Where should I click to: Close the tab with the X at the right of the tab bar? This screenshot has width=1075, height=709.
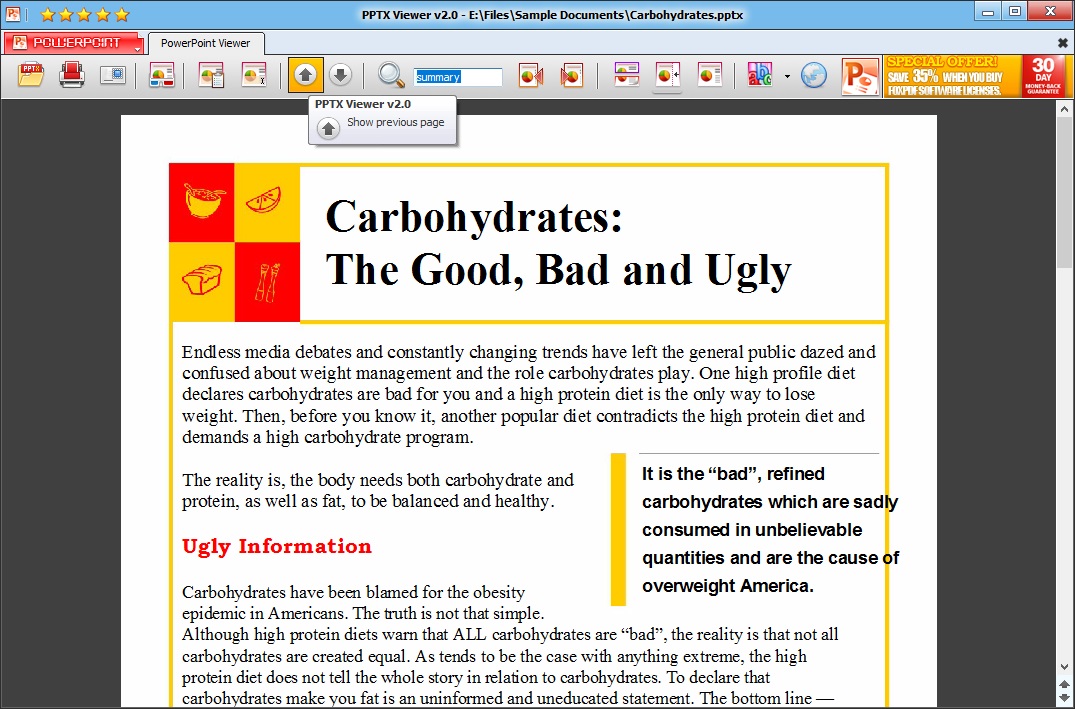click(x=1063, y=43)
